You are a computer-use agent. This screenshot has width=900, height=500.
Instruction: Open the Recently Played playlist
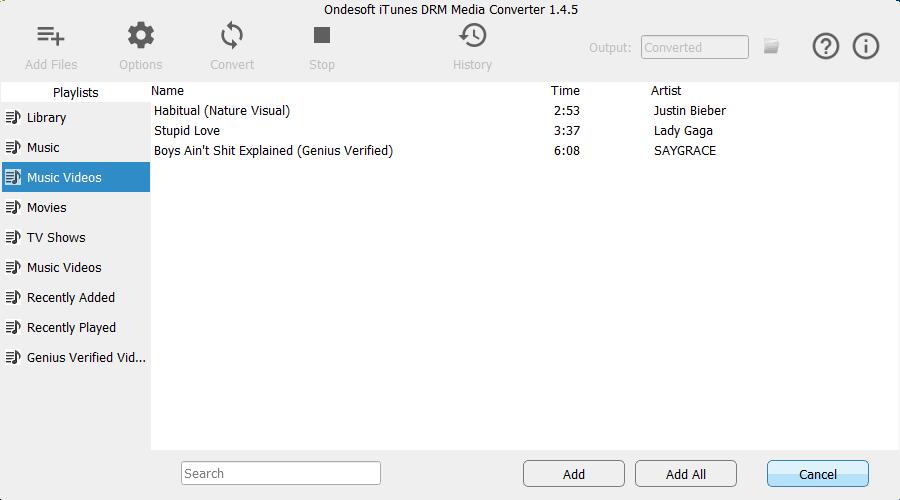[75, 327]
